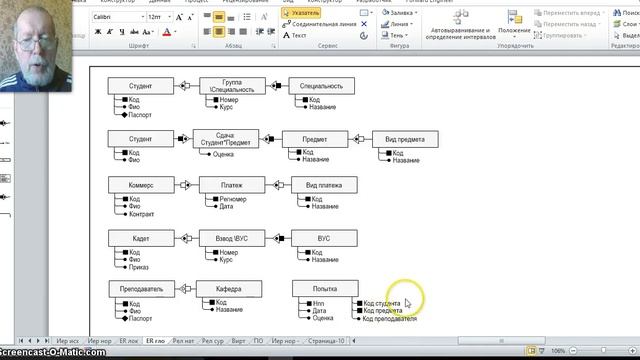This screenshot has height=360, width=640.
Task: Open the Линия line dropdown
Action: [397, 24]
